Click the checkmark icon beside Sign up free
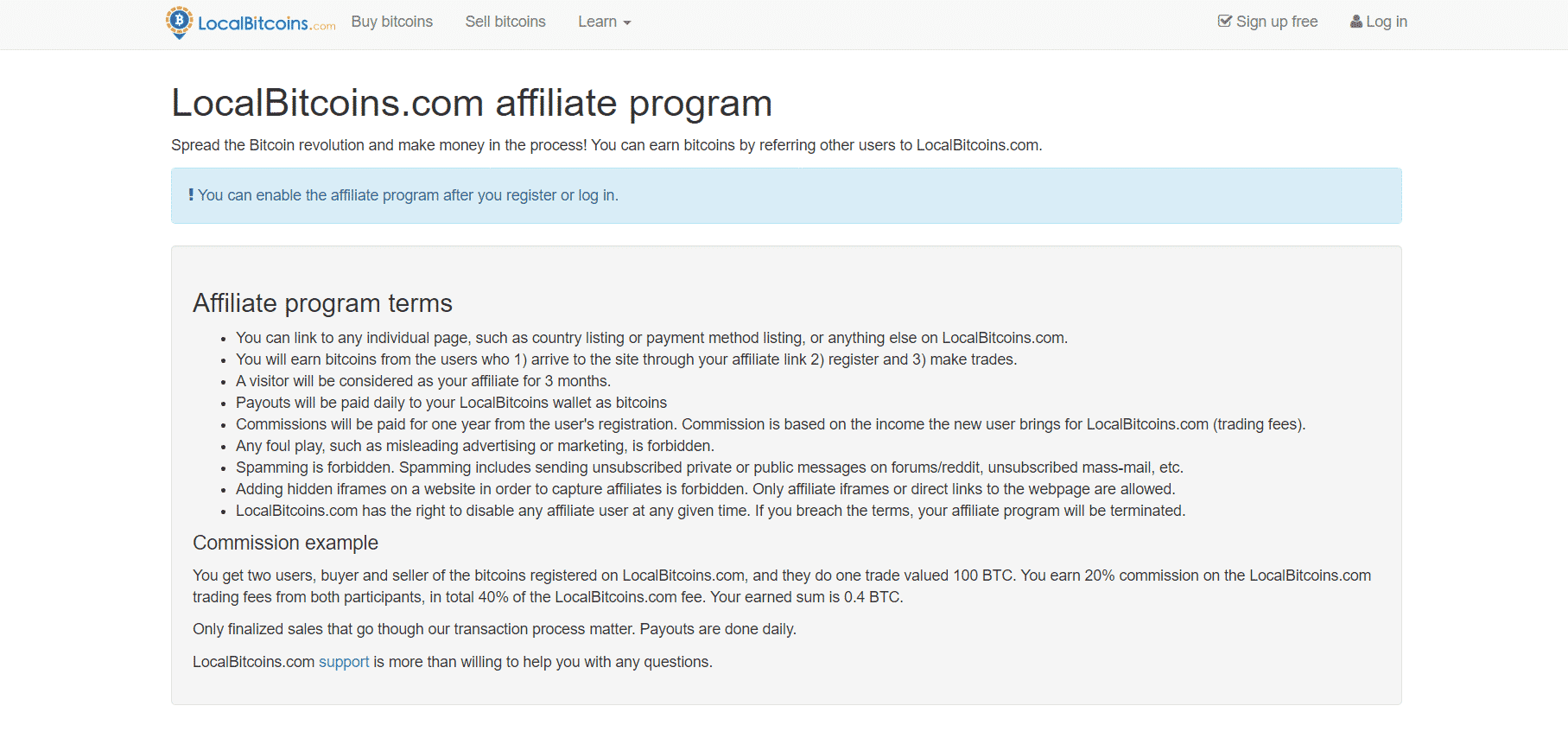 point(1225,22)
